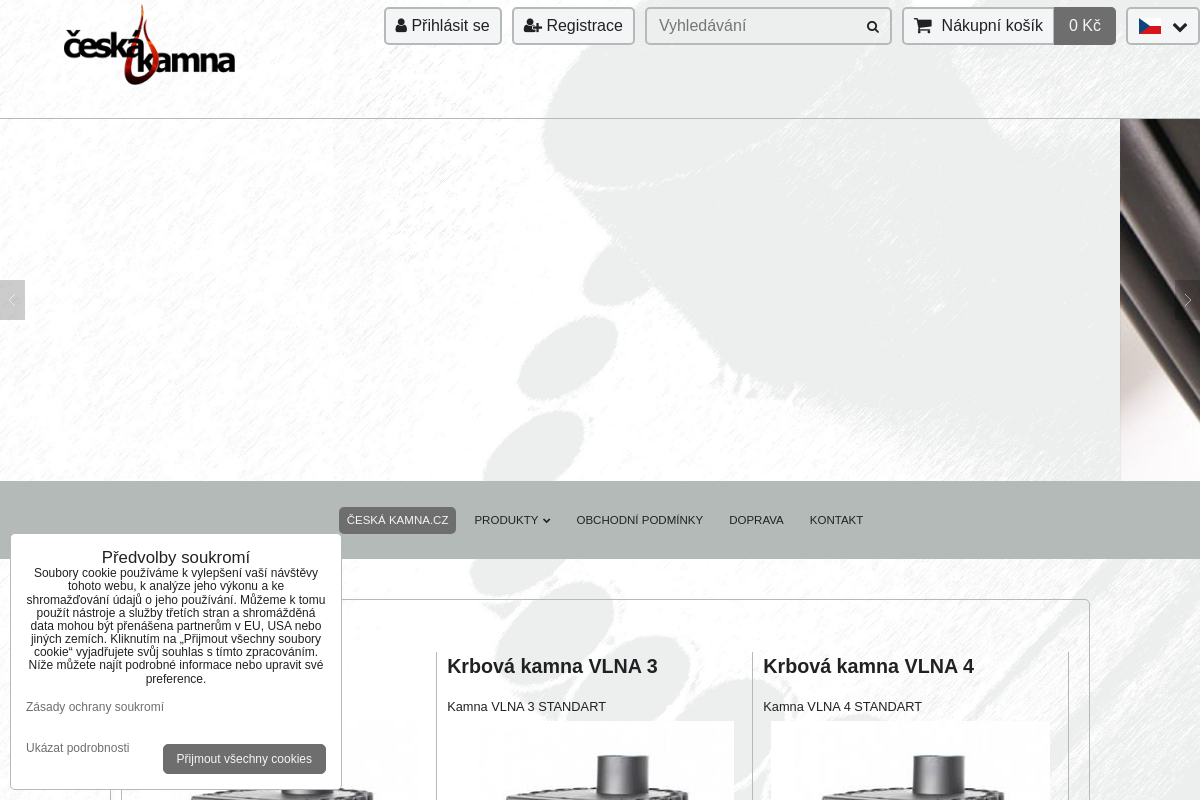The image size is (1200, 800).
Task: Click the magnifier search icon
Action: [873, 27]
